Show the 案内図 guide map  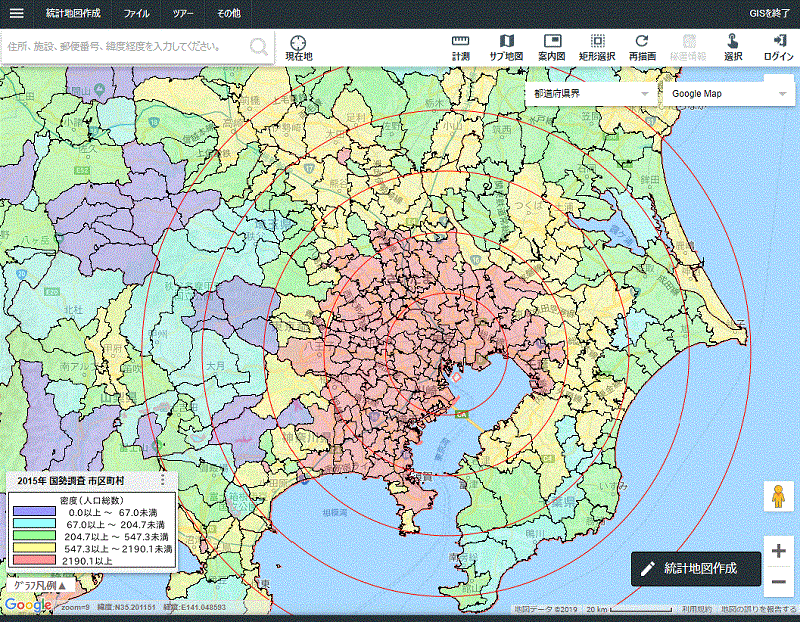tap(552, 47)
